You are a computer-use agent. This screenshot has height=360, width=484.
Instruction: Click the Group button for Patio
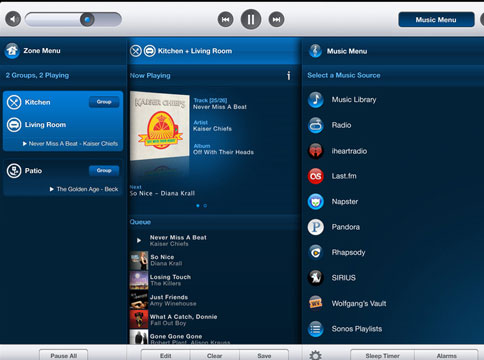(x=104, y=171)
